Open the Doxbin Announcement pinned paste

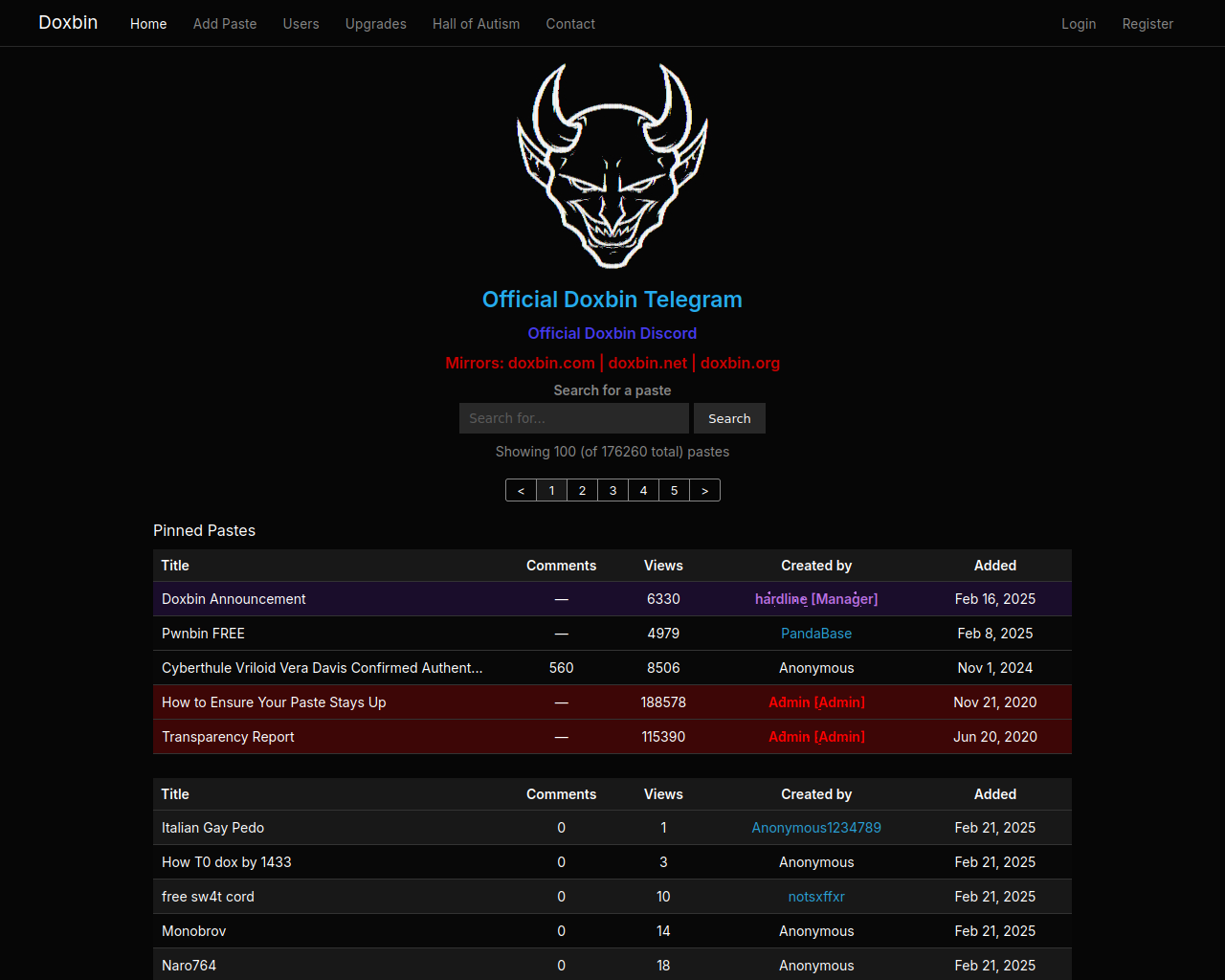(x=234, y=599)
